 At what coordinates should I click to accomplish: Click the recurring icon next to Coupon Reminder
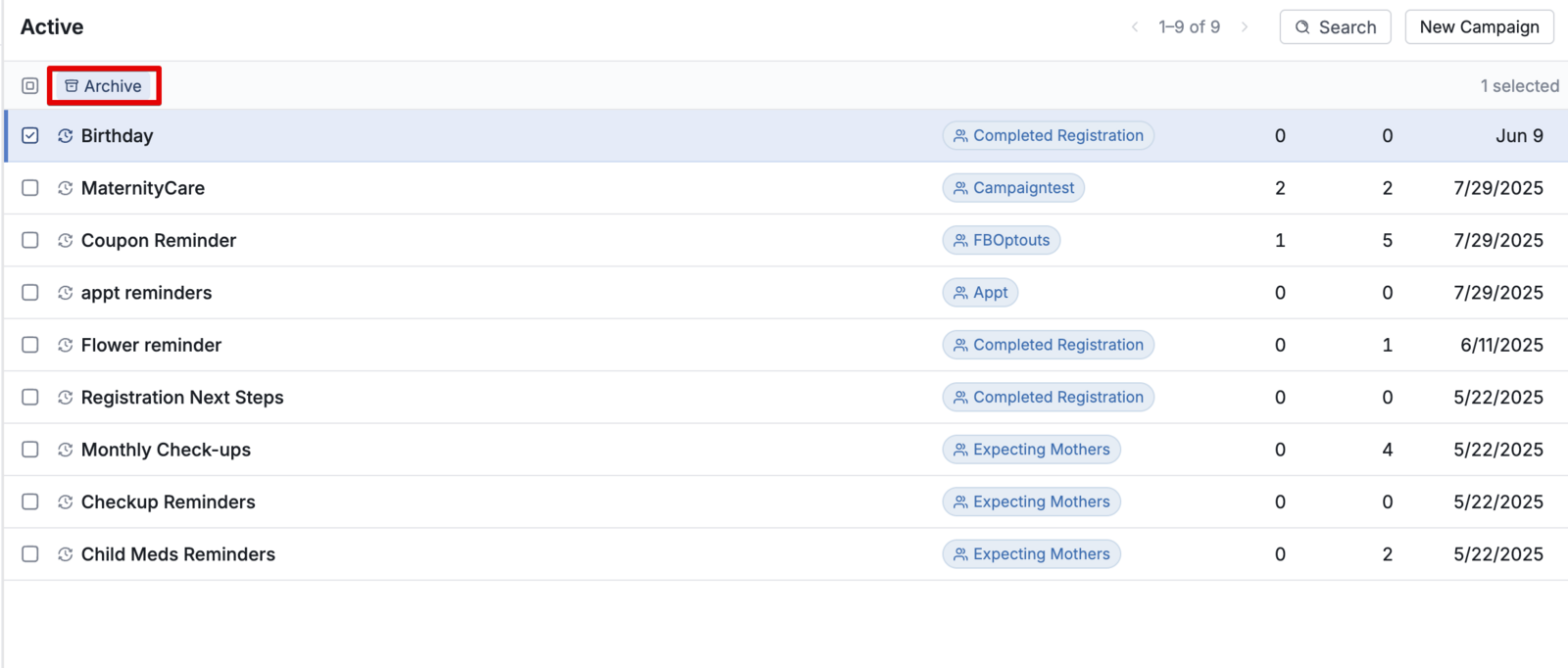(66, 240)
